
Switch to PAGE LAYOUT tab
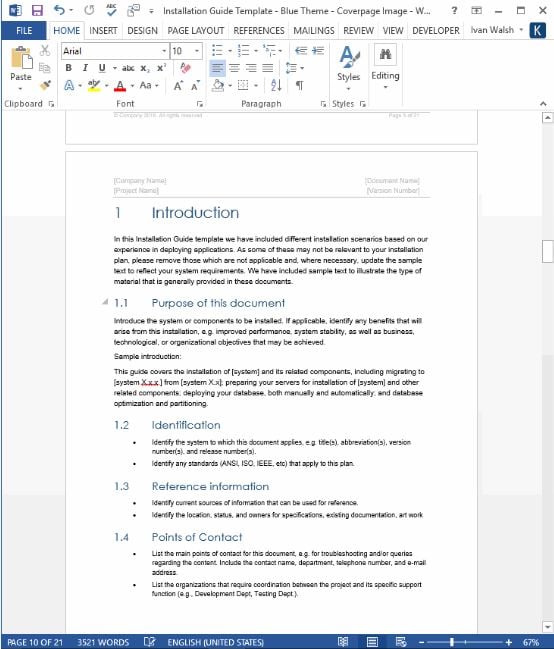pos(195,31)
